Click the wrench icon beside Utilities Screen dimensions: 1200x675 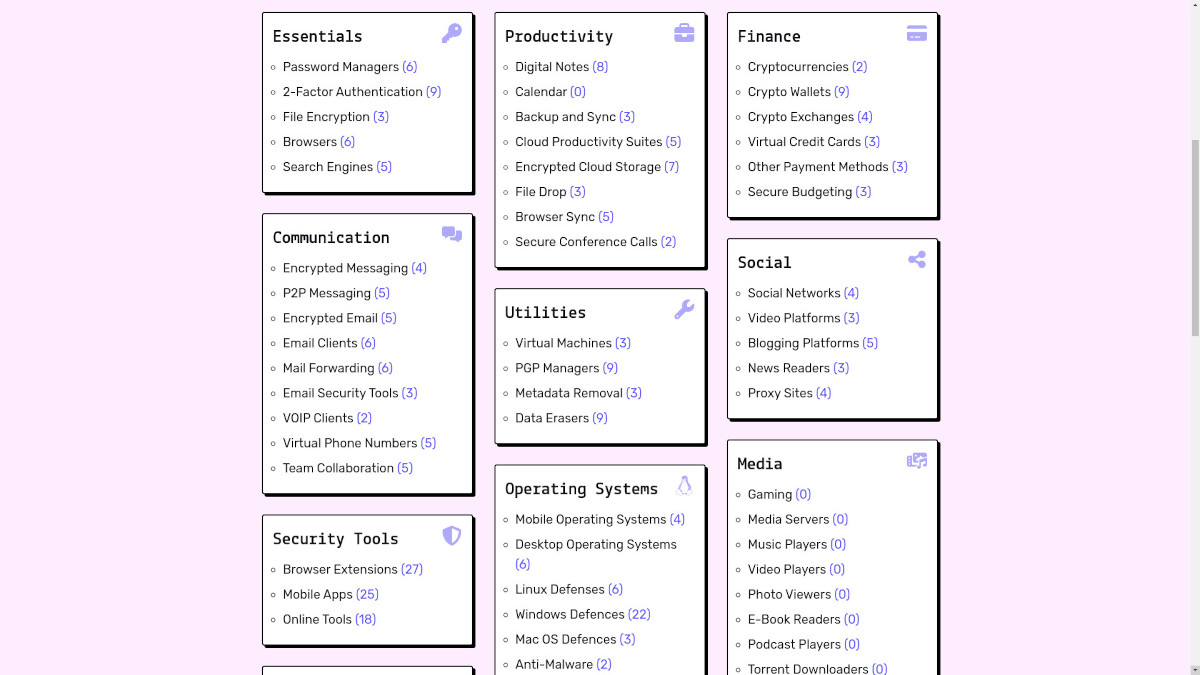tap(684, 310)
